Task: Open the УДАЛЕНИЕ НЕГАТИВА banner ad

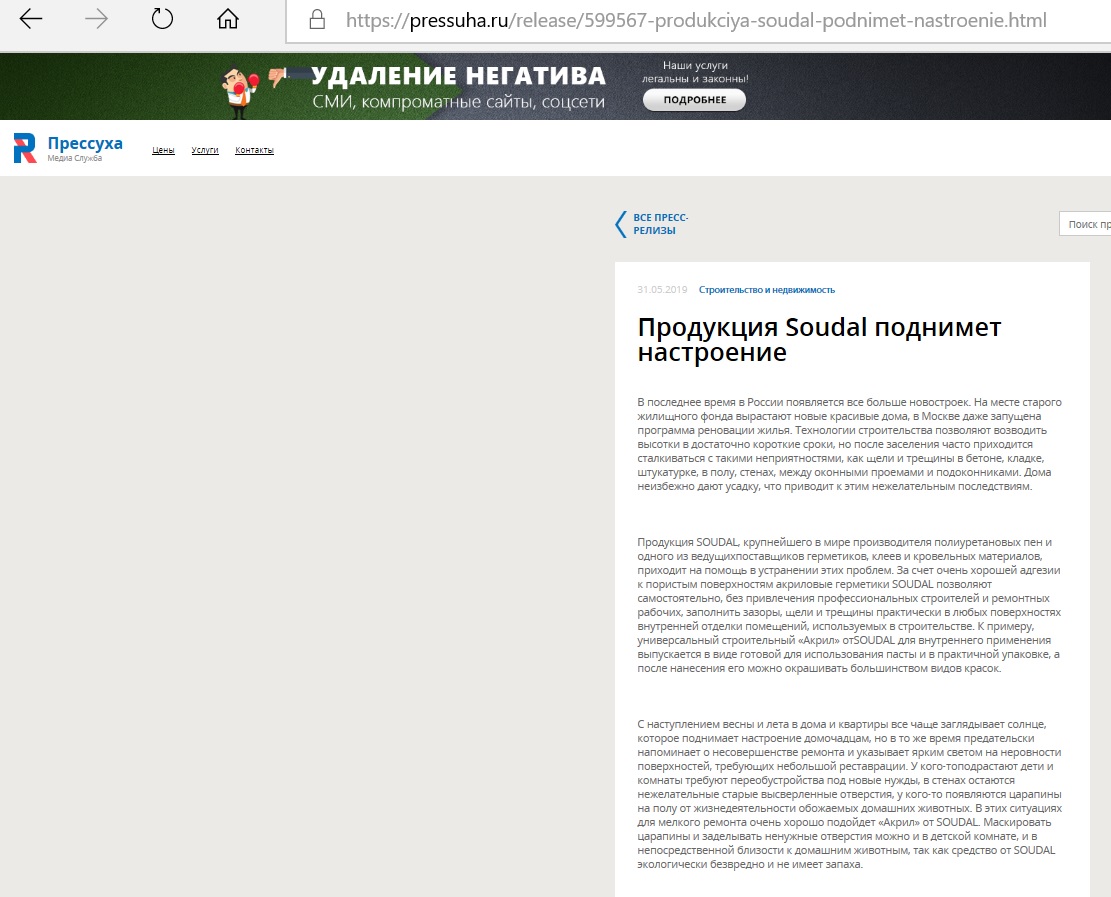Action: pyautogui.click(x=556, y=86)
